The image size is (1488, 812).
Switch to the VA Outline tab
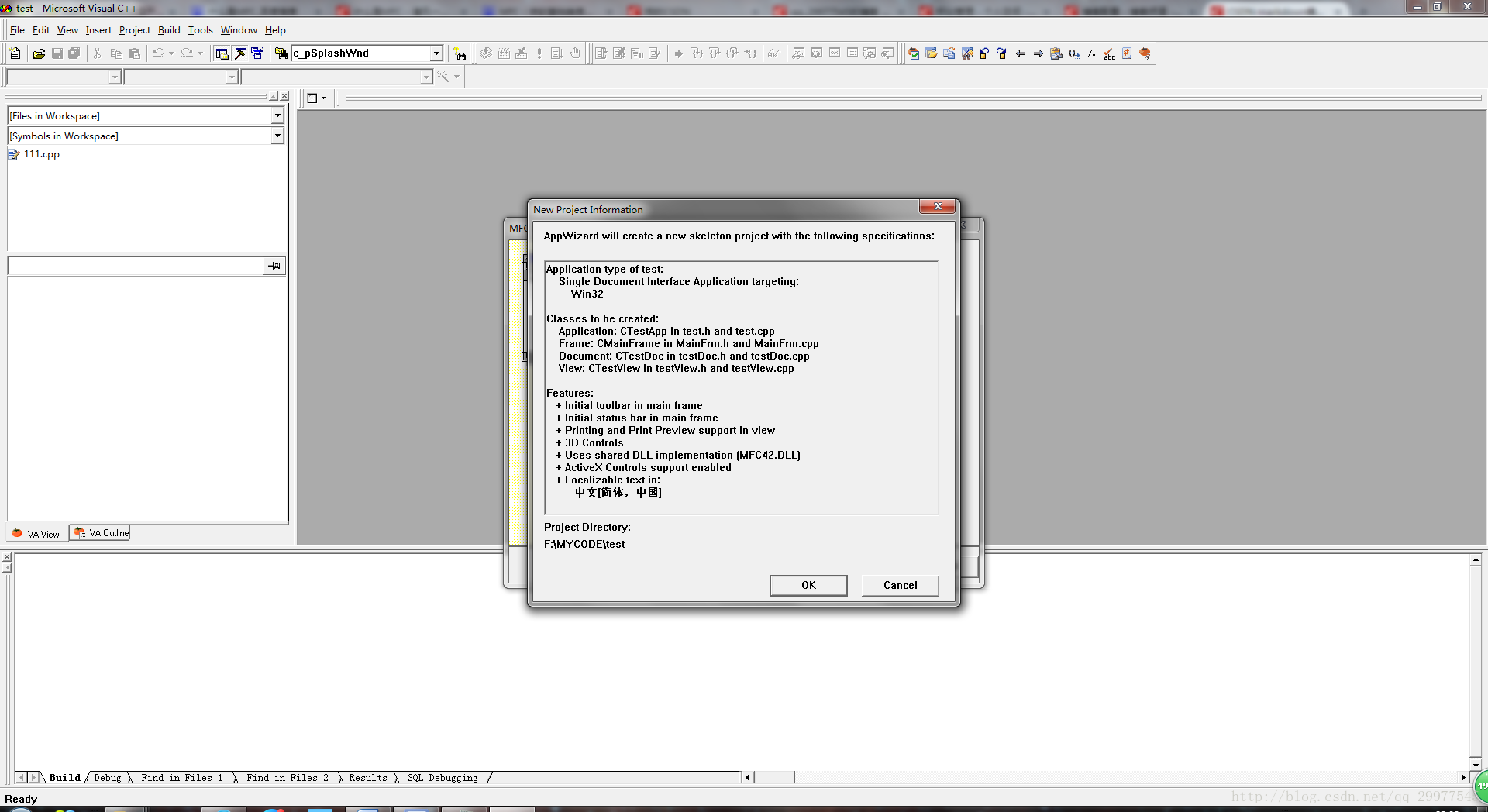point(100,533)
